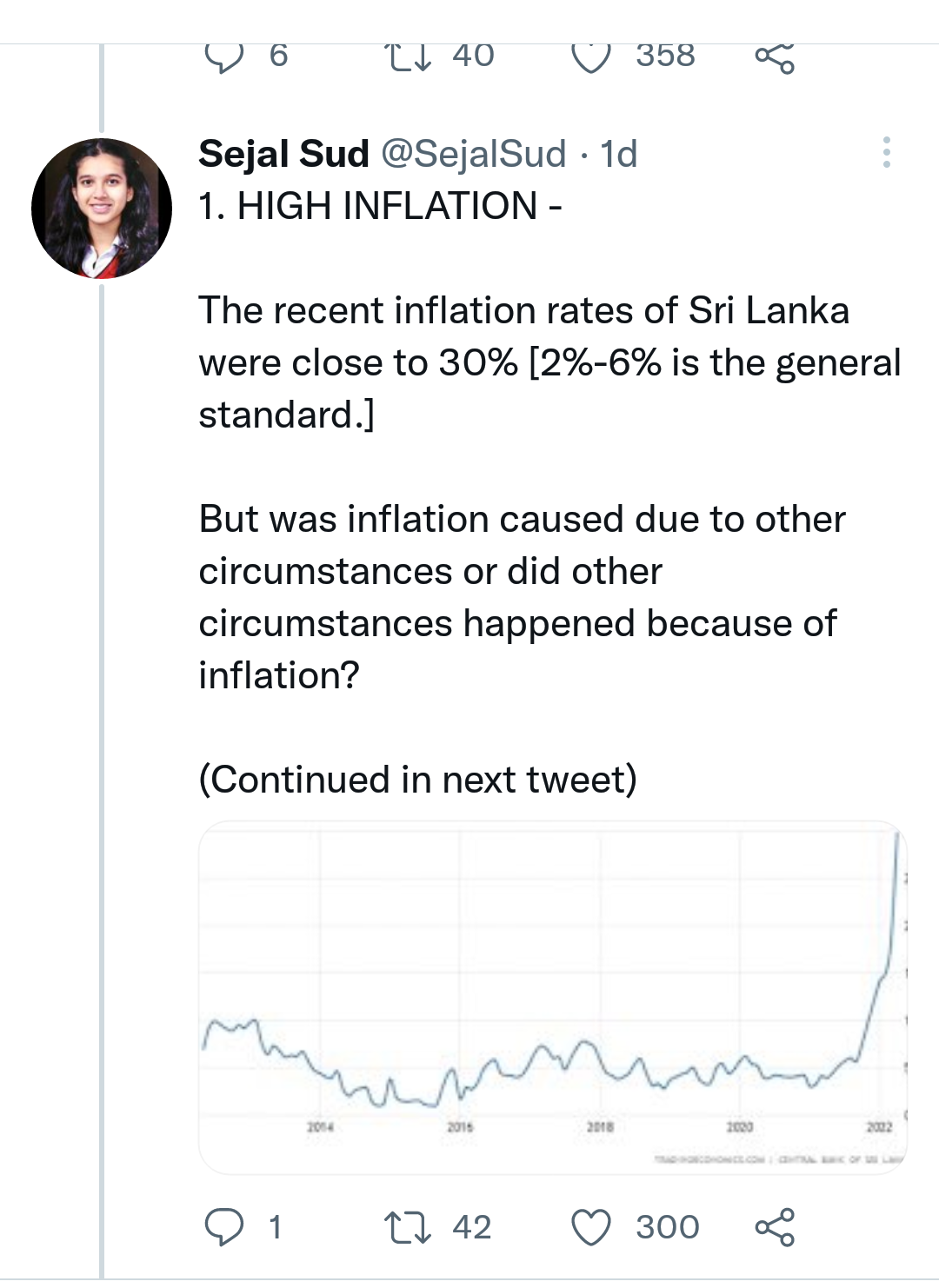Like the previous tweet with 358 likes

click(x=591, y=56)
